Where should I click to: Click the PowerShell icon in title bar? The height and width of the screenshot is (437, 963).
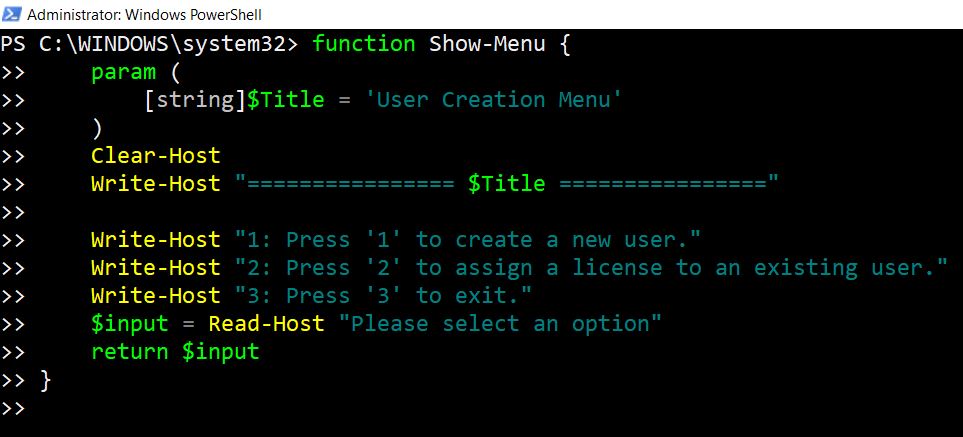(x=12, y=14)
